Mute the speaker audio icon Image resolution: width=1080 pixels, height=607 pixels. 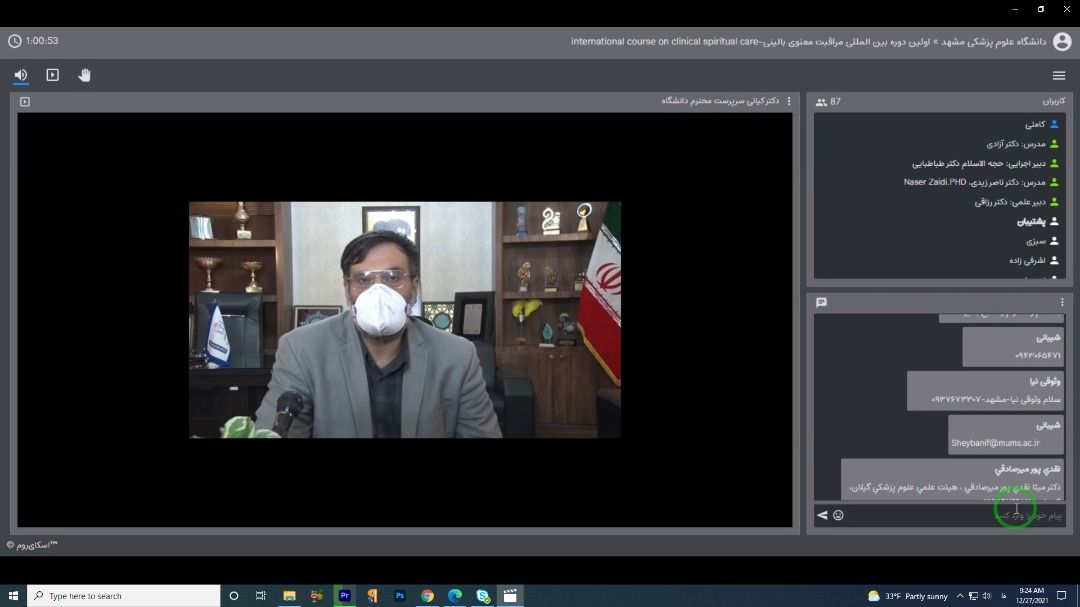pyautogui.click(x=21, y=75)
